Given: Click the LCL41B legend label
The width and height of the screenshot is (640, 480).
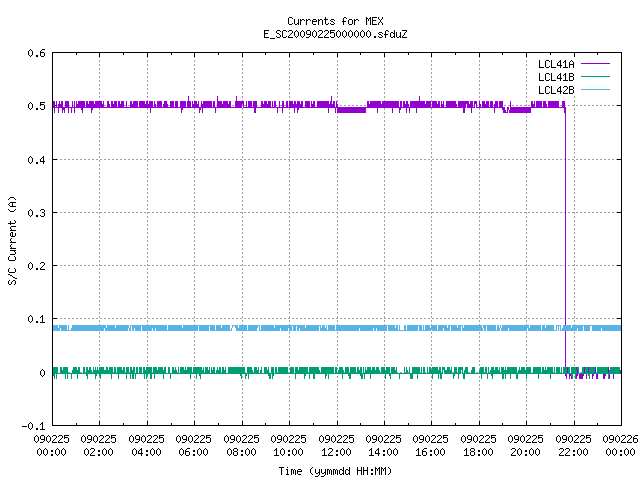Looking at the screenshot, I should click(556, 77).
